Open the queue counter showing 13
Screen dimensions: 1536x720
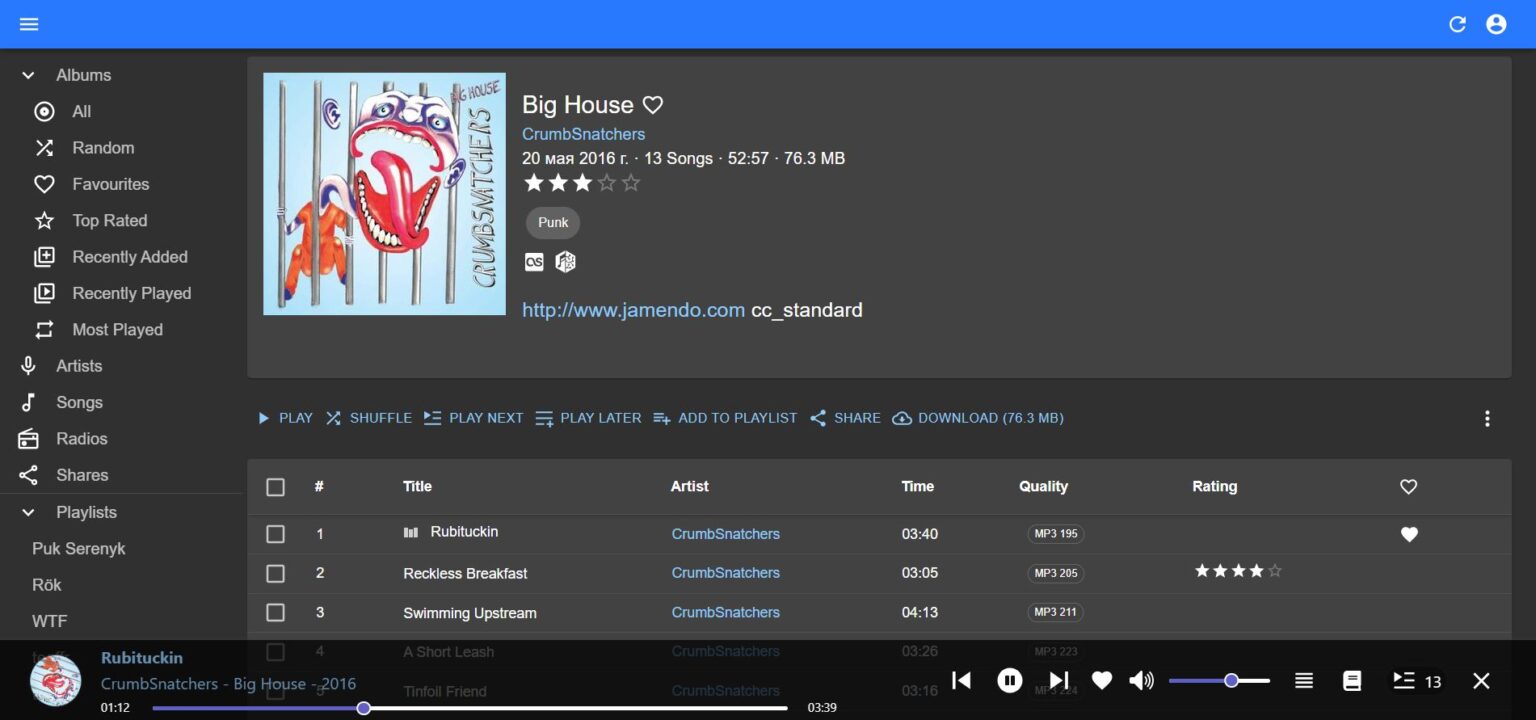tap(1418, 681)
